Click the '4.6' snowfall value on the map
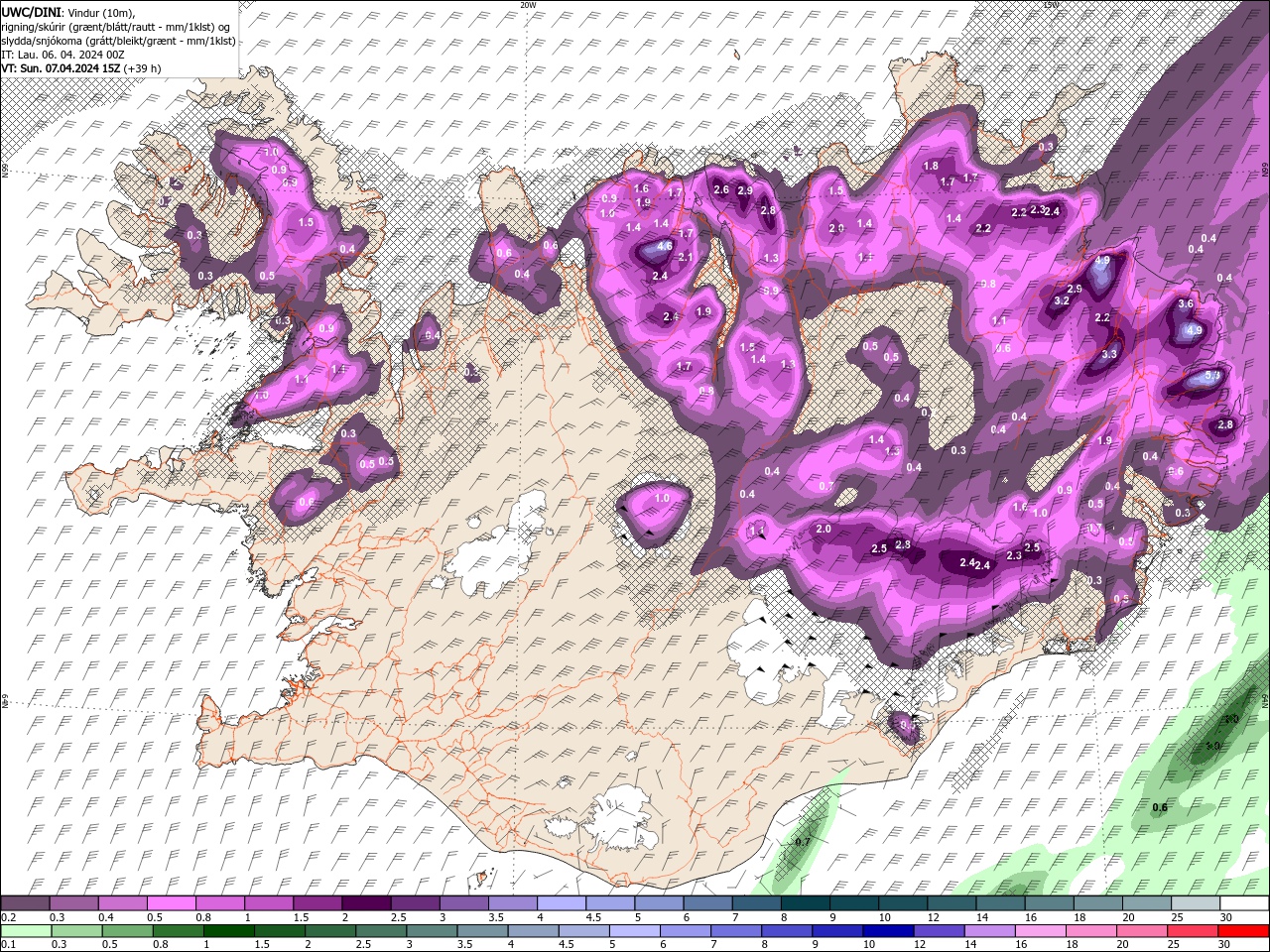The height and width of the screenshot is (952, 1270). (666, 246)
